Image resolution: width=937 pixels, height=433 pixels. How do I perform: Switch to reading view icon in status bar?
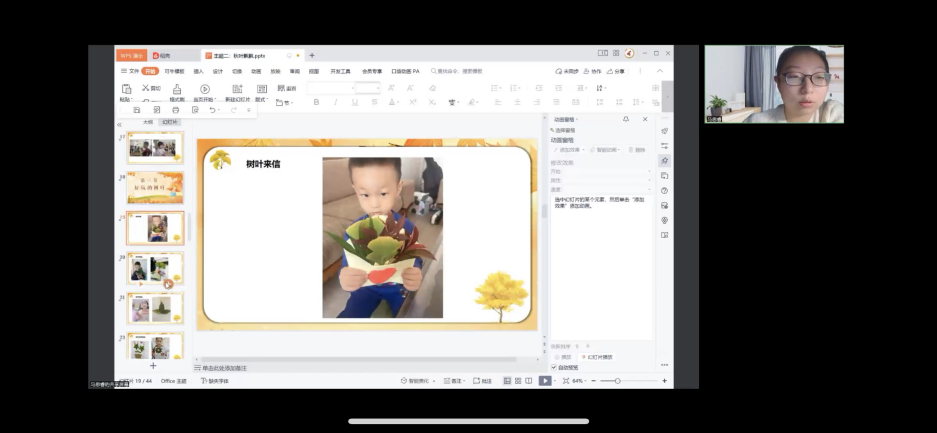[x=529, y=380]
